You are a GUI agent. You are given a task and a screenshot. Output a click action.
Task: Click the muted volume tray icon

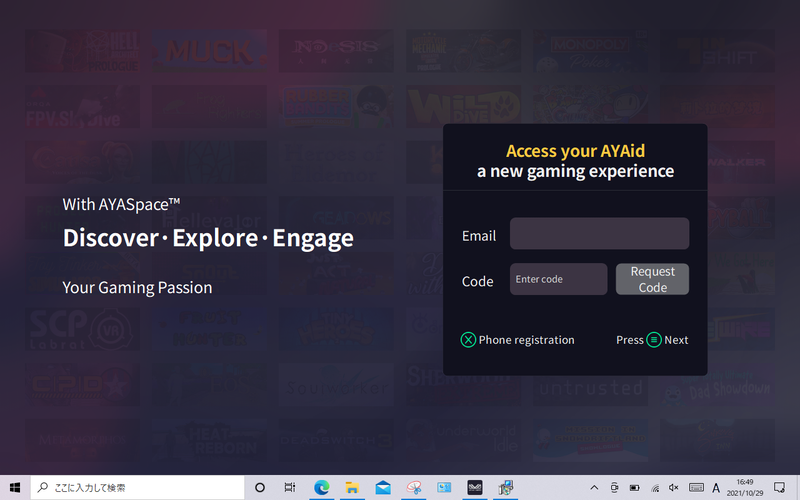(x=674, y=488)
